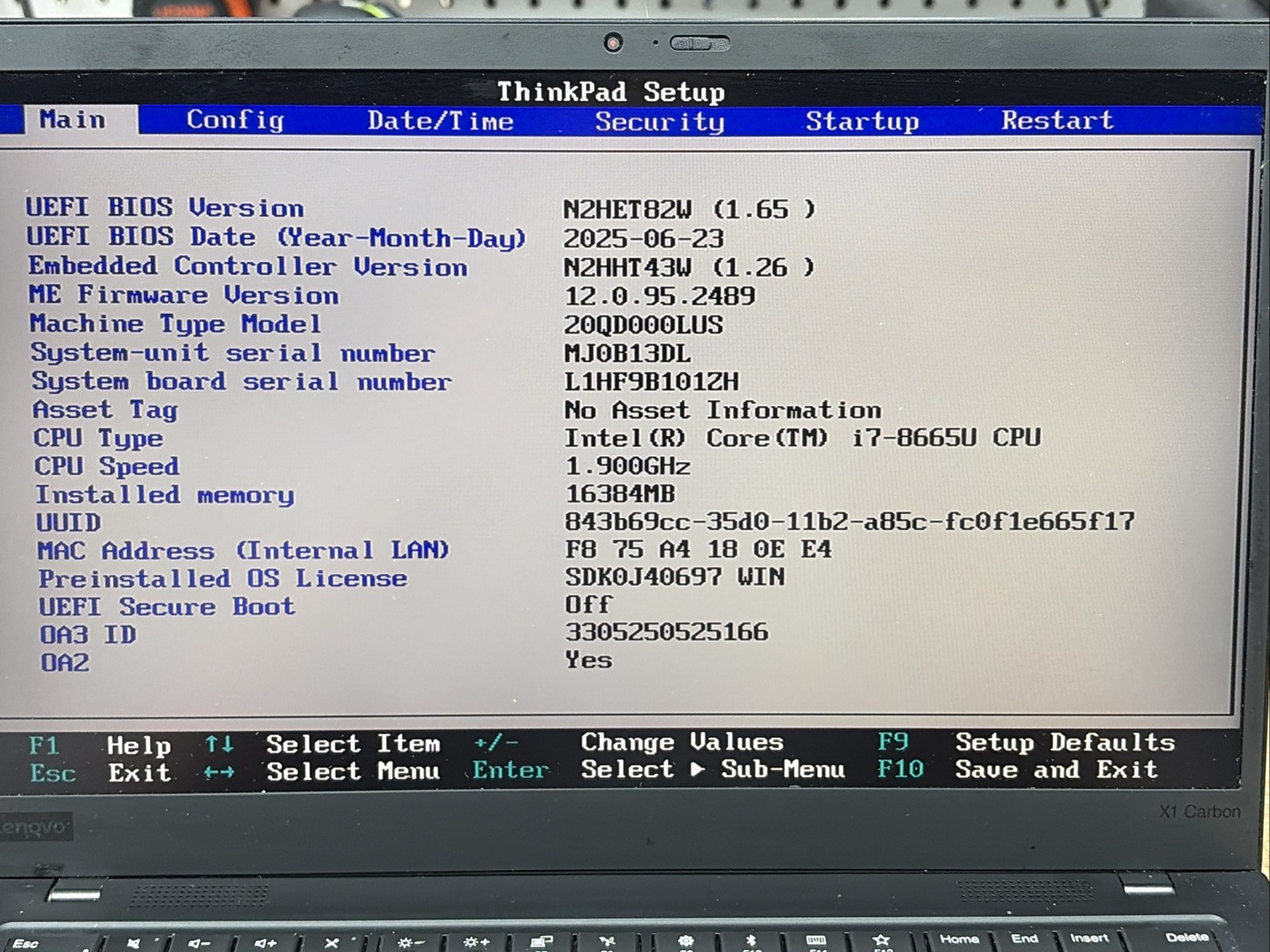This screenshot has width=1270, height=952.
Task: Select Embedded Controller Version label
Action: coord(248,266)
